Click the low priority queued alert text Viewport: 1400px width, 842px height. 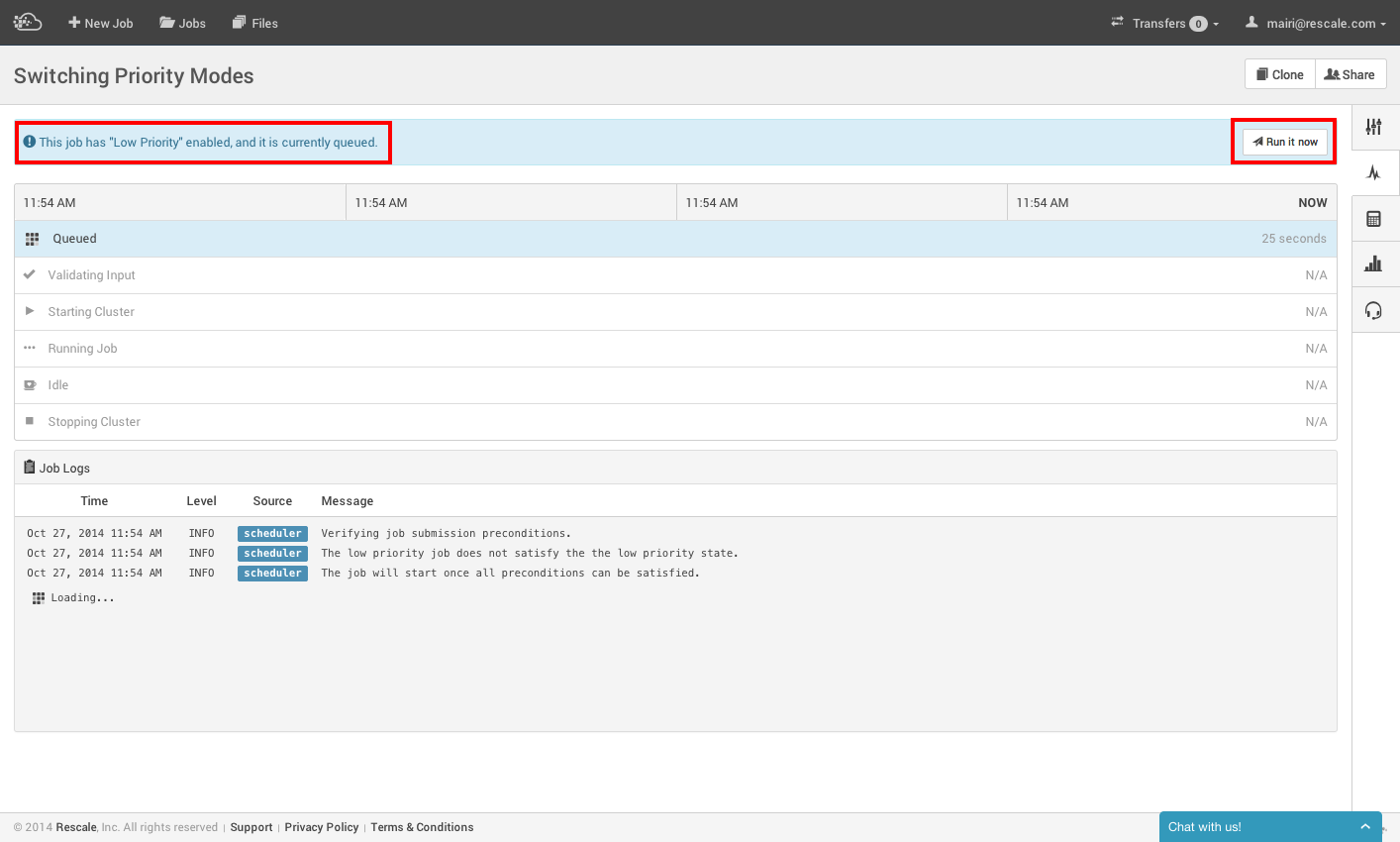coord(208,143)
